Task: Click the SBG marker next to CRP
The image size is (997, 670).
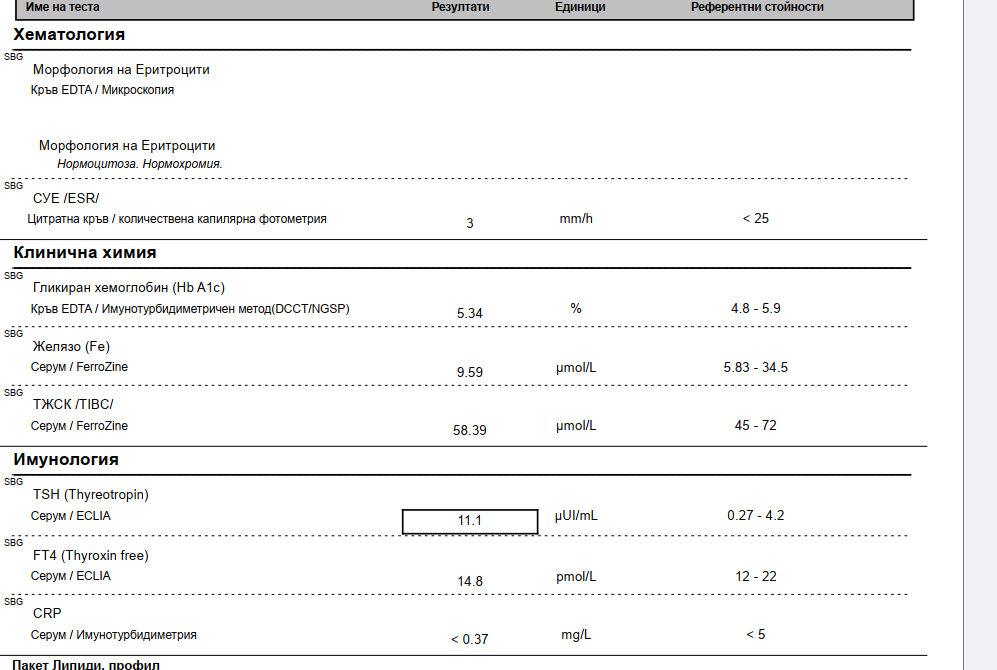Action: (x=14, y=601)
